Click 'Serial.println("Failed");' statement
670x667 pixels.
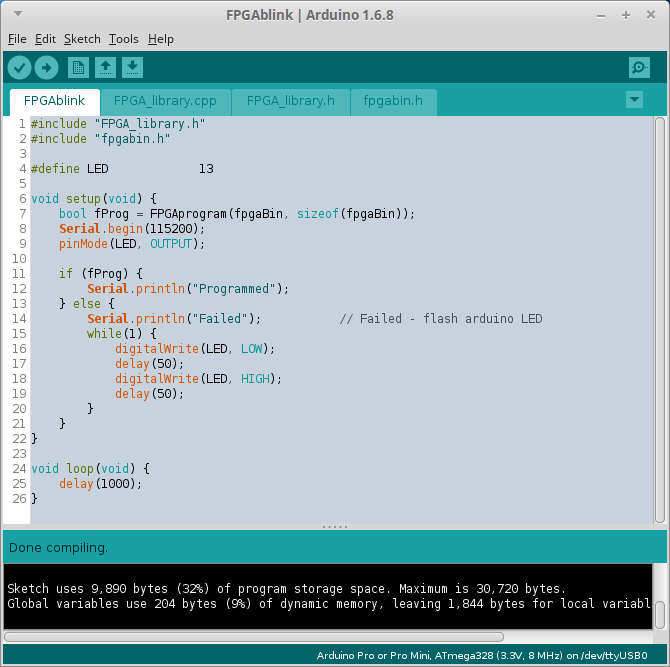pyautogui.click(x=174, y=319)
